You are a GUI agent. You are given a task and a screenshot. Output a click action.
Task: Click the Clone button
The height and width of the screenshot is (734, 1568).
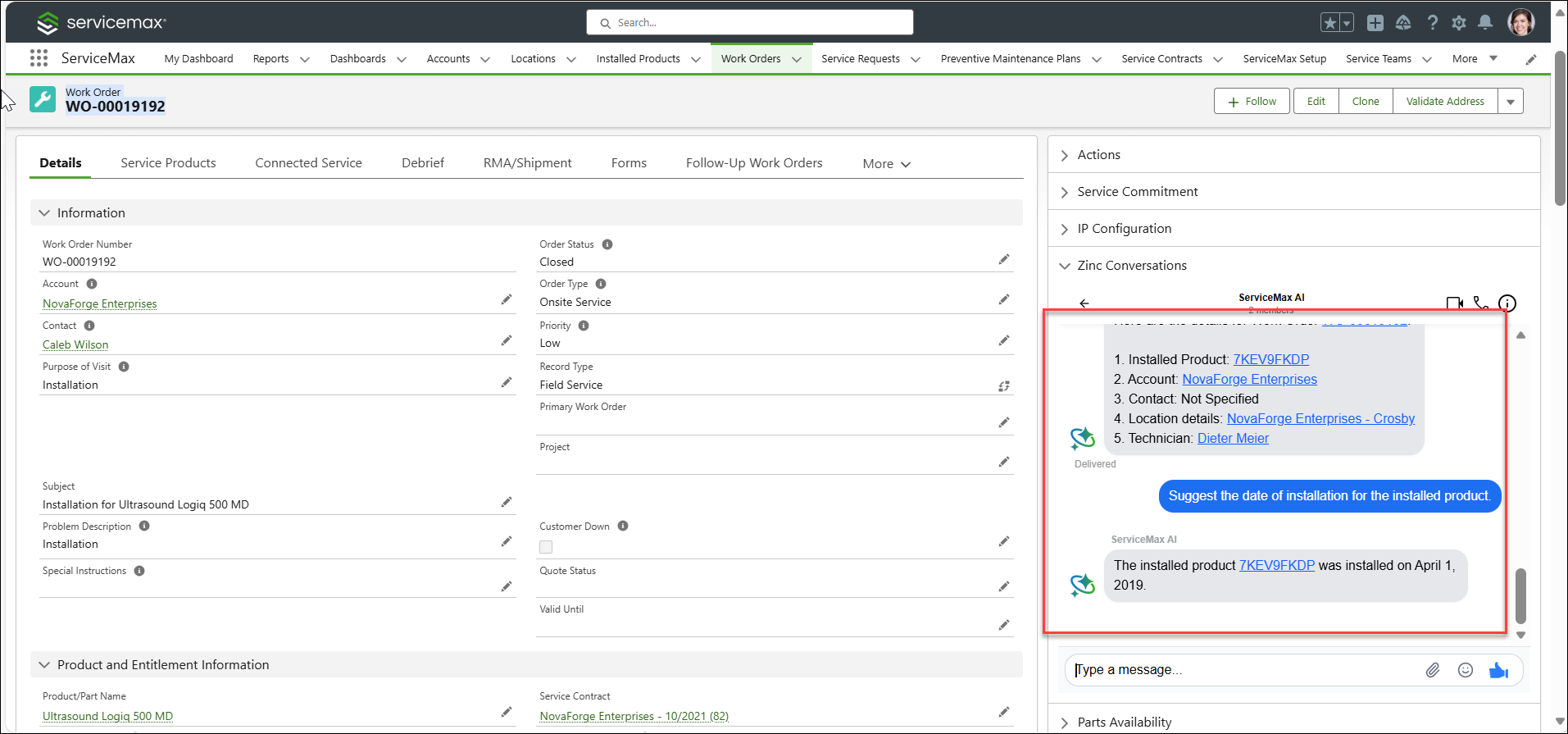pyautogui.click(x=1366, y=102)
